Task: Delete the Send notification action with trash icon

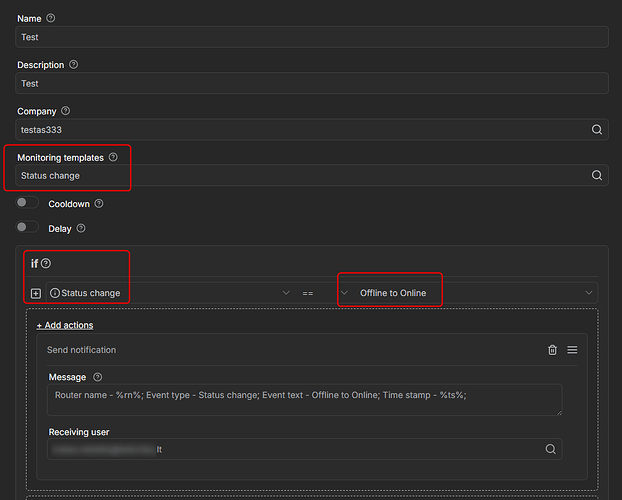Action: coord(552,350)
